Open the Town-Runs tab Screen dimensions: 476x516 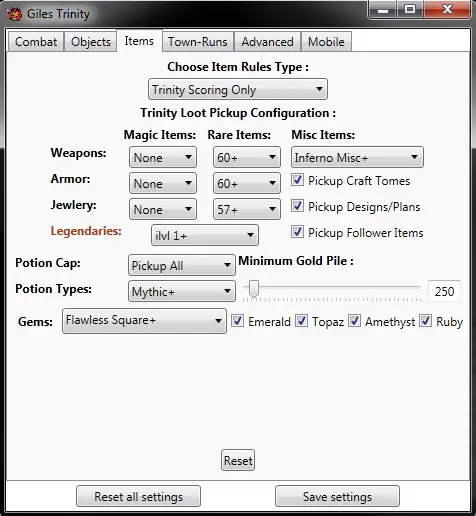[198, 42]
